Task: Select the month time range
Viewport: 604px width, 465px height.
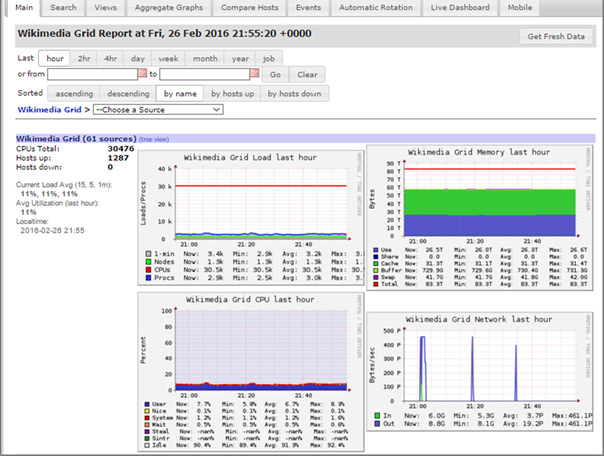Action: [x=205, y=59]
